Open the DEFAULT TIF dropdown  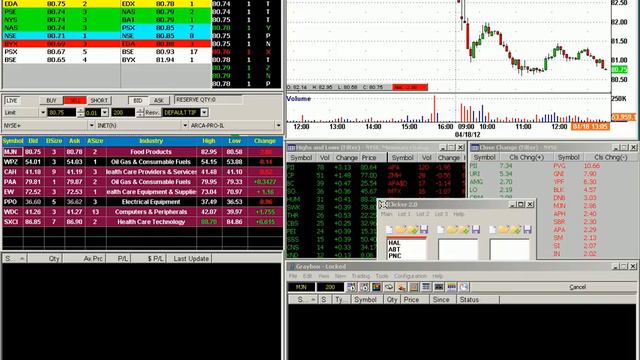pyautogui.click(x=204, y=113)
